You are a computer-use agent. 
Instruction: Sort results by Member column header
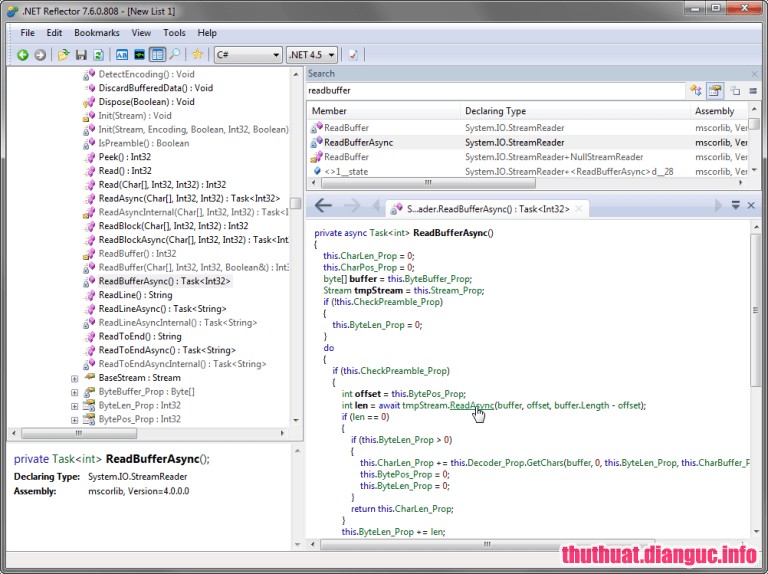click(x=384, y=111)
